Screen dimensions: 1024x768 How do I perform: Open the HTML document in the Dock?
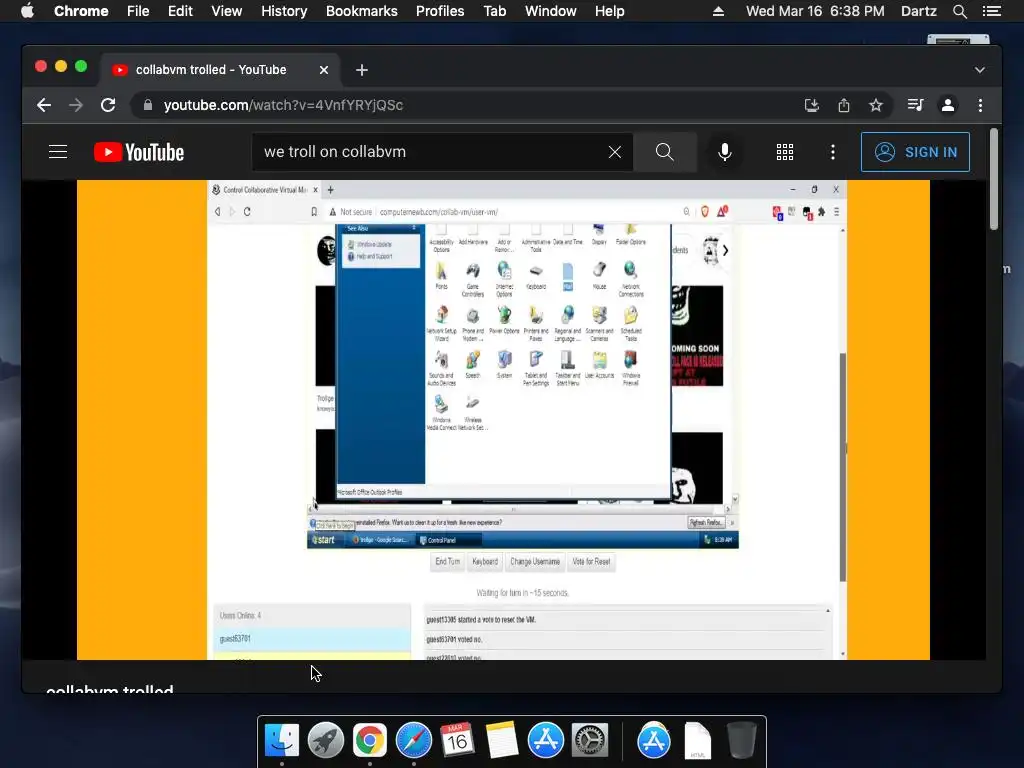point(697,741)
